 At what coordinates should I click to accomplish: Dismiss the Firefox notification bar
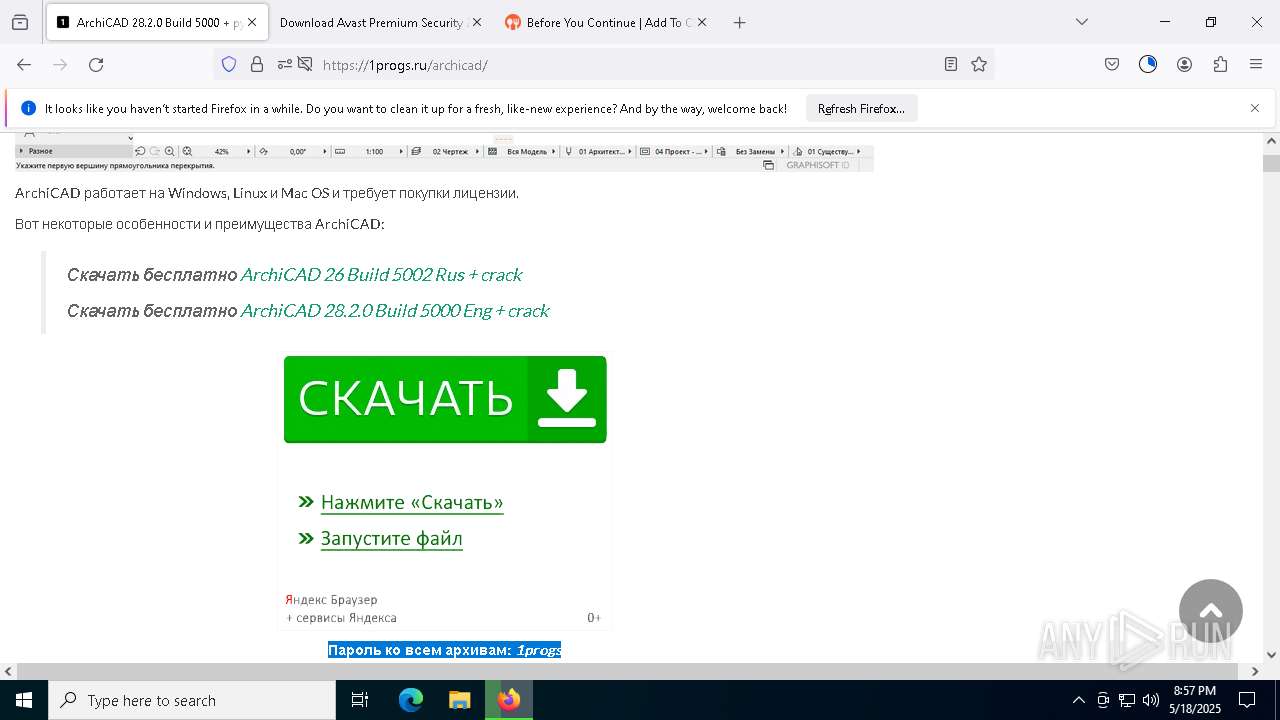(1255, 108)
